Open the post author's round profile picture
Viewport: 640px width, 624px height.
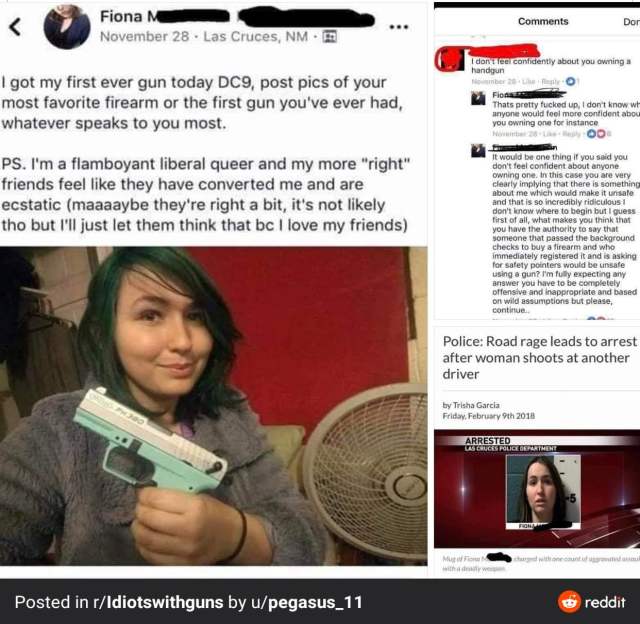click(67, 27)
